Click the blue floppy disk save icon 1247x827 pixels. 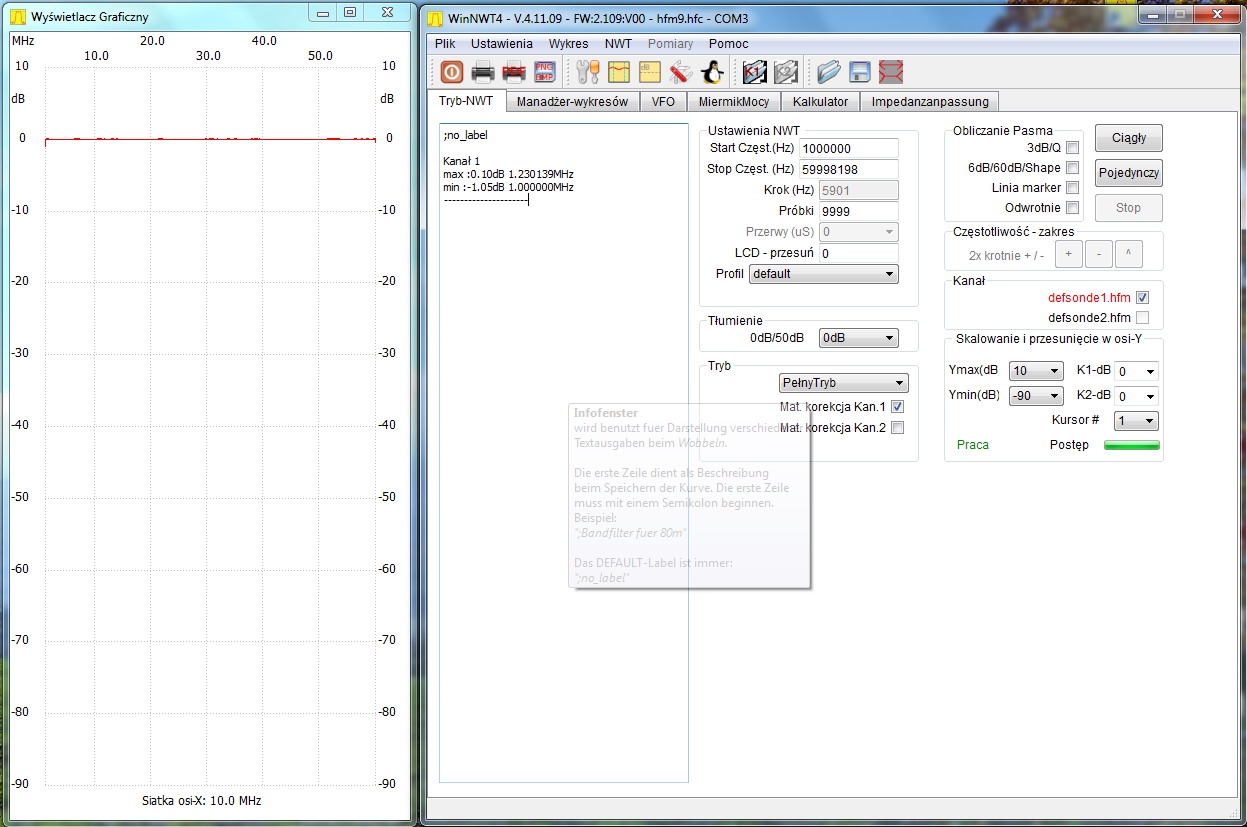(859, 72)
